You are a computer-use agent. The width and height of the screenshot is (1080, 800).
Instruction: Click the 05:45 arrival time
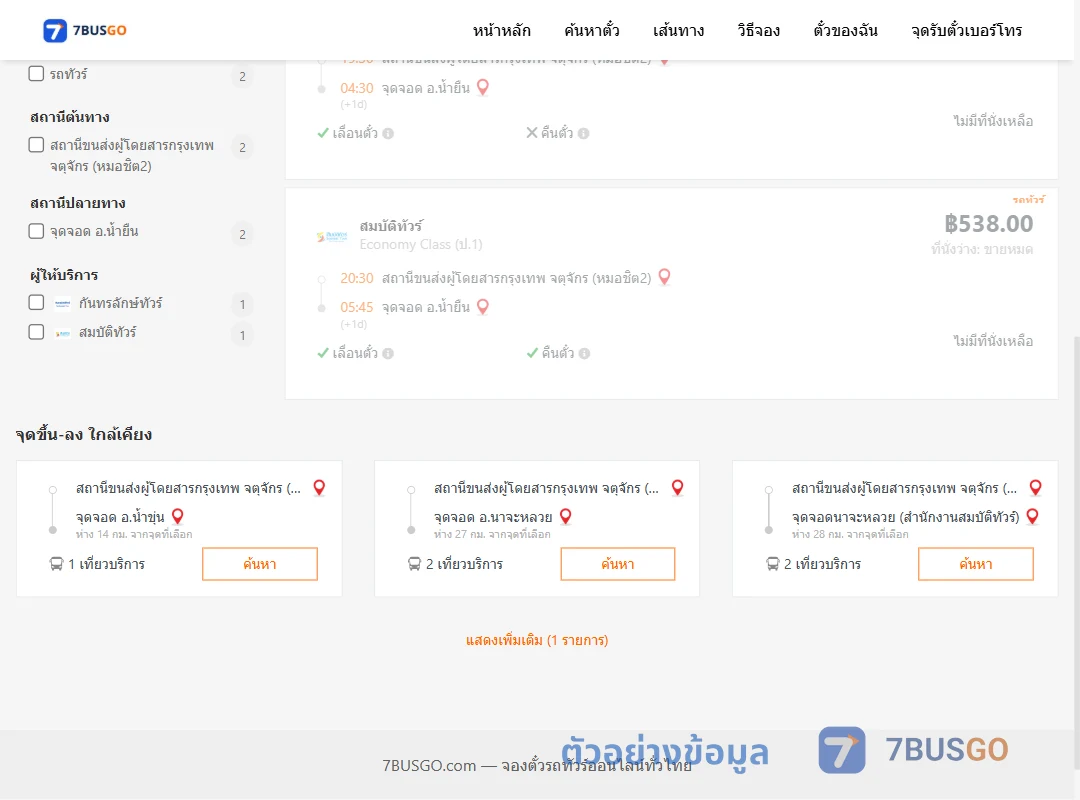coord(357,307)
